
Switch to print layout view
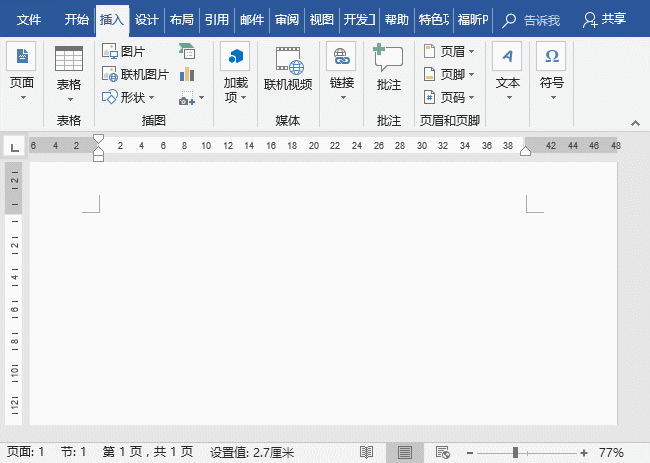click(405, 453)
